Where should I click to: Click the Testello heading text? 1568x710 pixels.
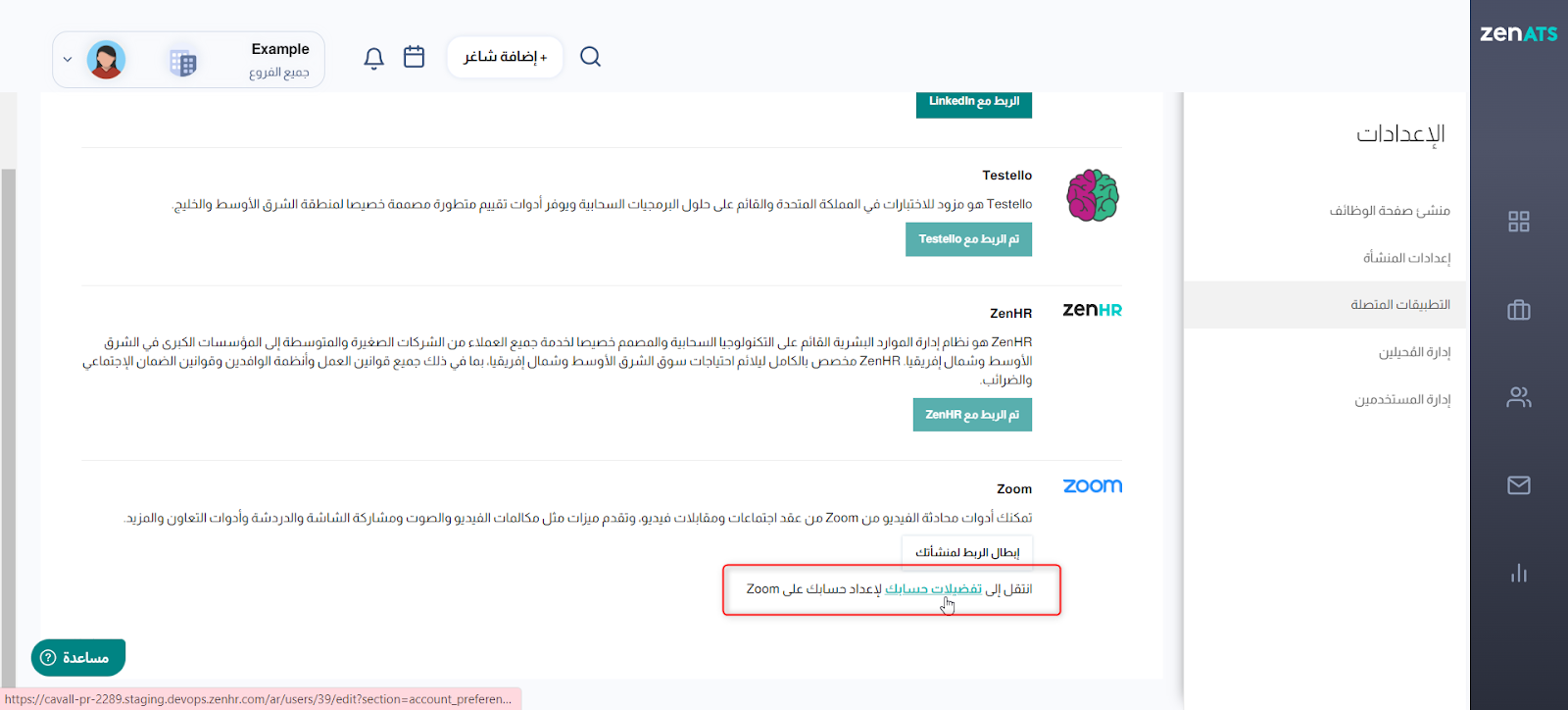point(1006,176)
